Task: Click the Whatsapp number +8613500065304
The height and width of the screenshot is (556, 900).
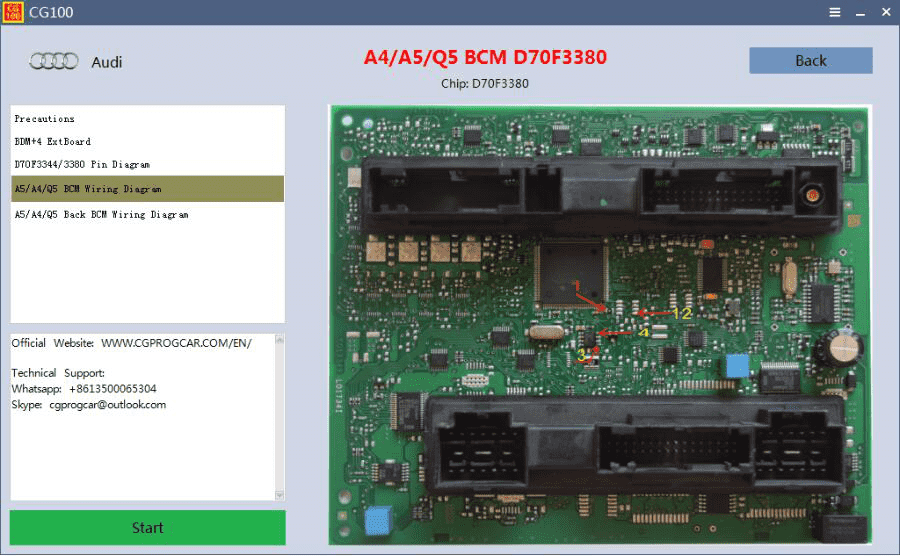Action: (112, 388)
